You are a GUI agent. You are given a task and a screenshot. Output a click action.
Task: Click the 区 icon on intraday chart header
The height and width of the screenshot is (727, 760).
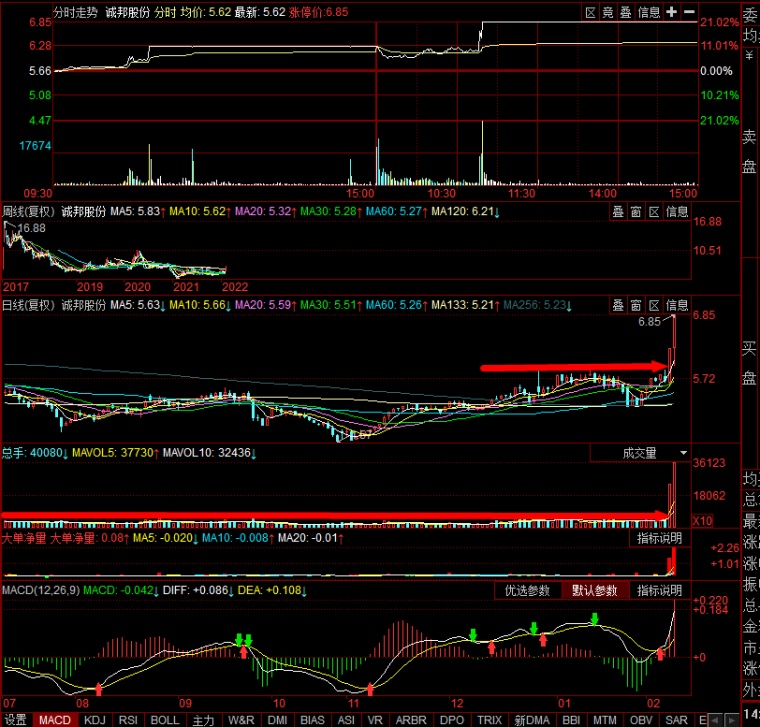pos(590,12)
